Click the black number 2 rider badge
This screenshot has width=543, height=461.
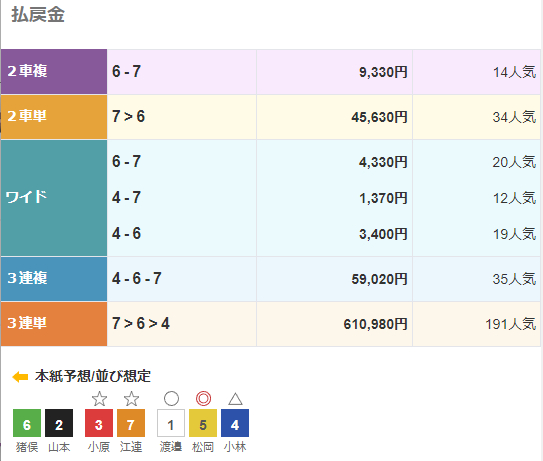(x=59, y=423)
